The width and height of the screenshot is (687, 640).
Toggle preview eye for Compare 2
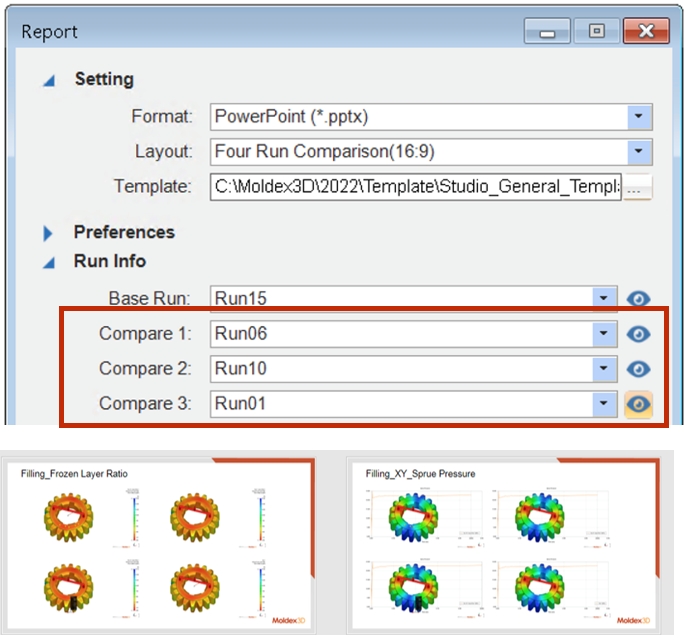pos(638,369)
